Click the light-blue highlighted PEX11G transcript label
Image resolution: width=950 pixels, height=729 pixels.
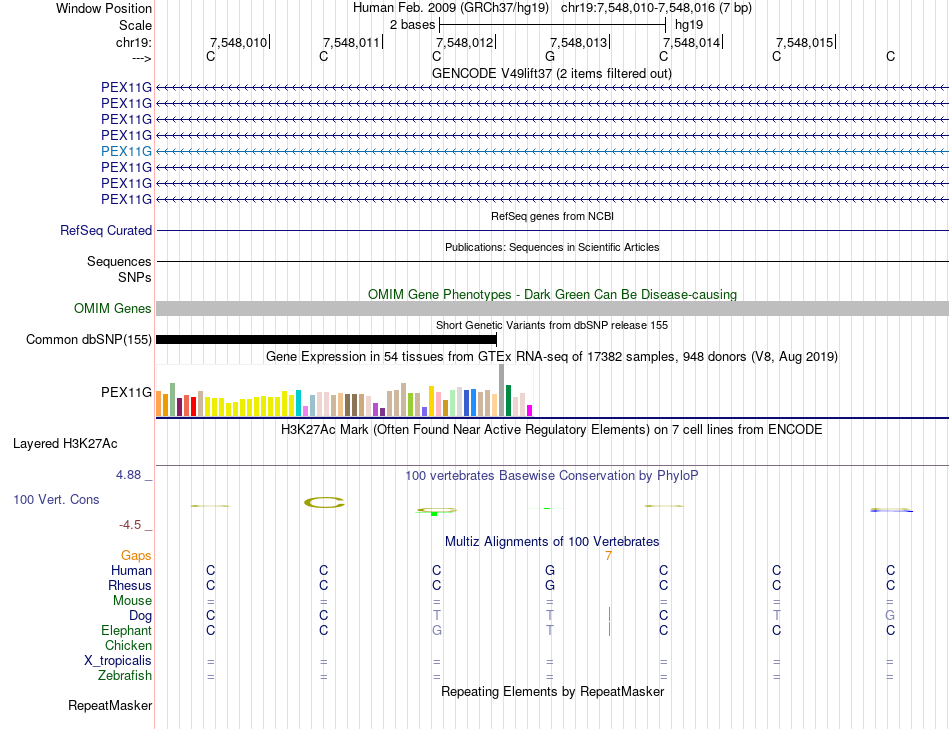click(126, 151)
